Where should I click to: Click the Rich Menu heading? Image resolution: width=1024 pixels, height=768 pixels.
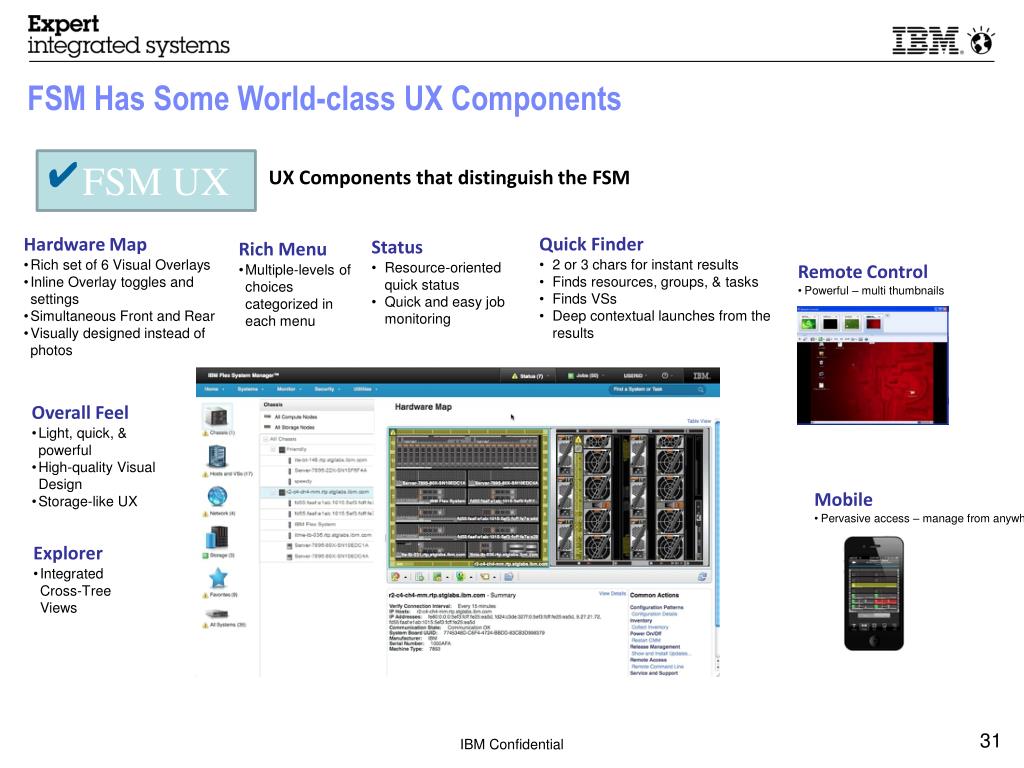[x=283, y=249]
